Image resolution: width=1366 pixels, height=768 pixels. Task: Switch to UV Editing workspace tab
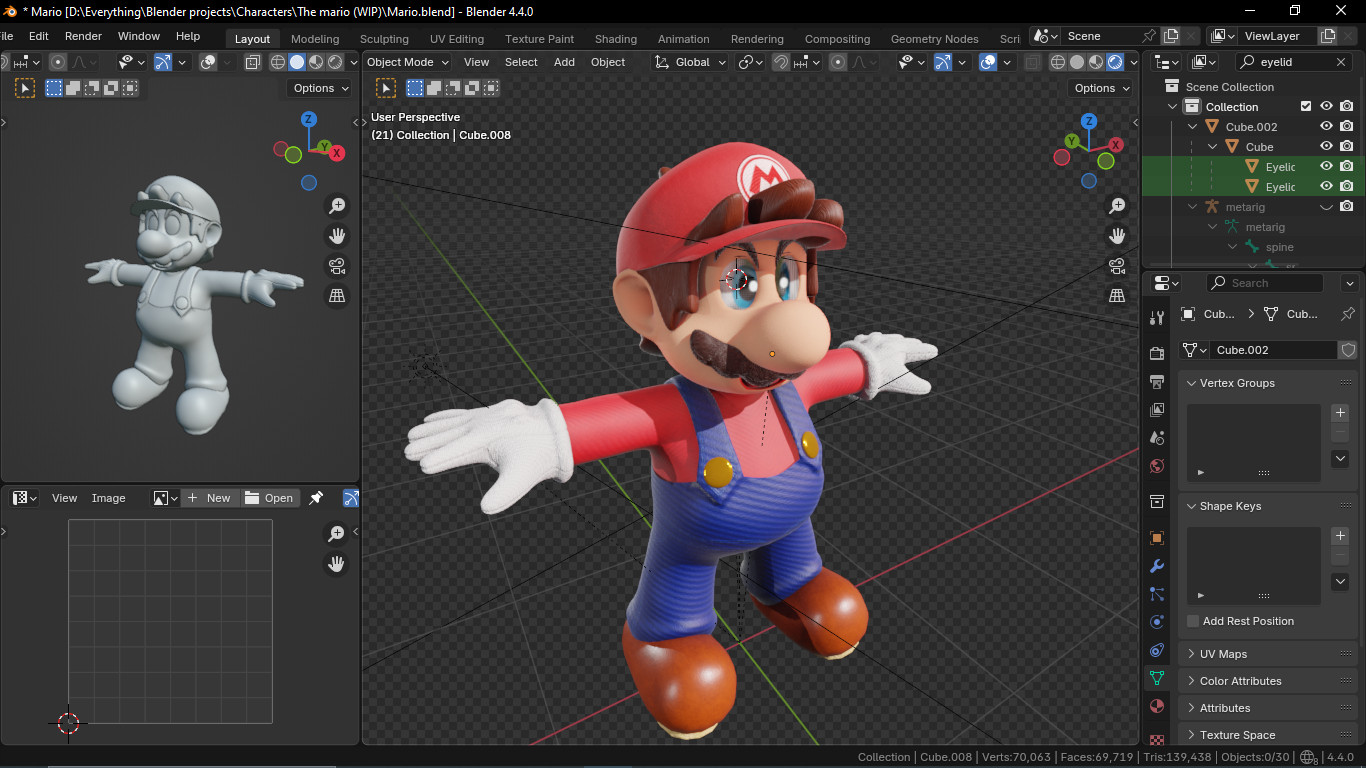coord(457,39)
